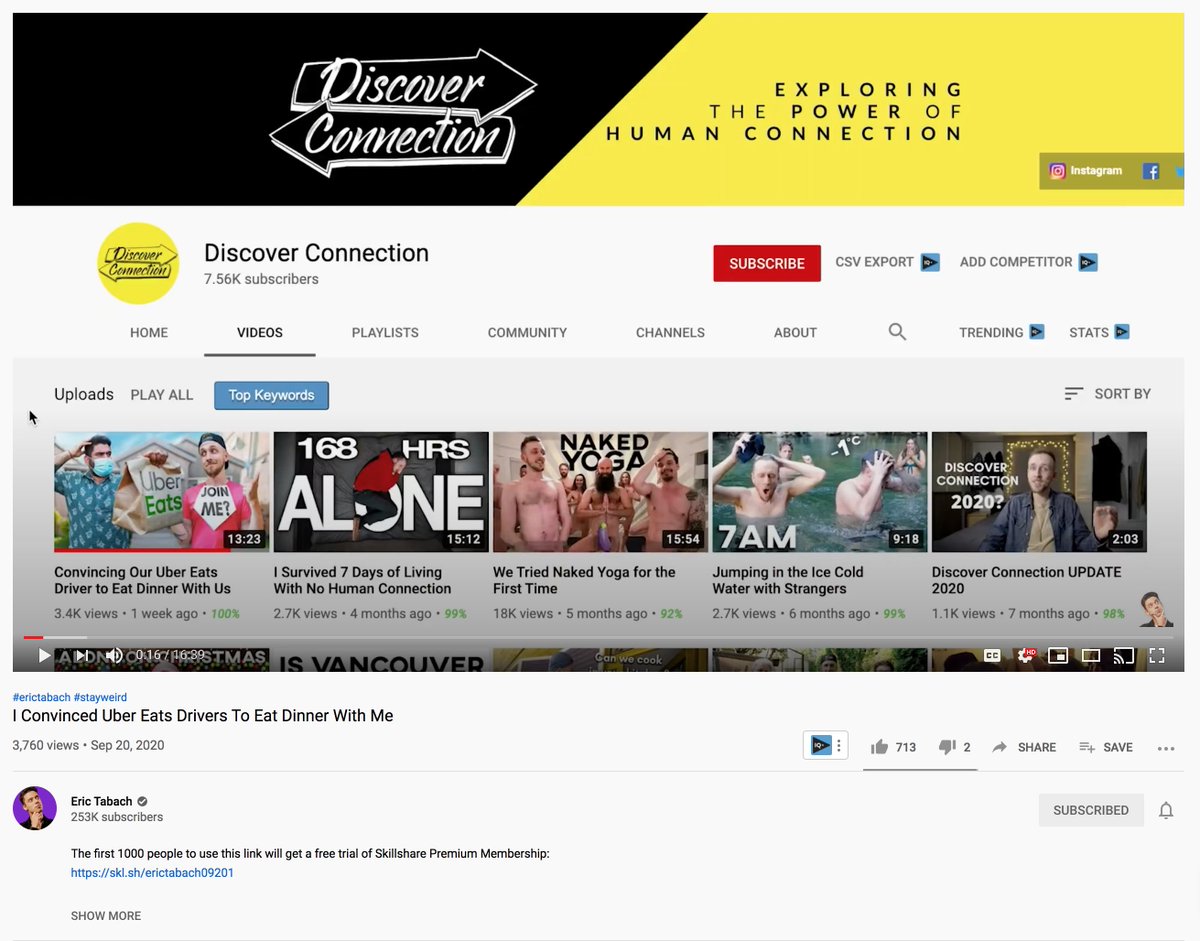Switch to theater mode icon
Image resolution: width=1200 pixels, height=941 pixels.
click(x=1091, y=656)
